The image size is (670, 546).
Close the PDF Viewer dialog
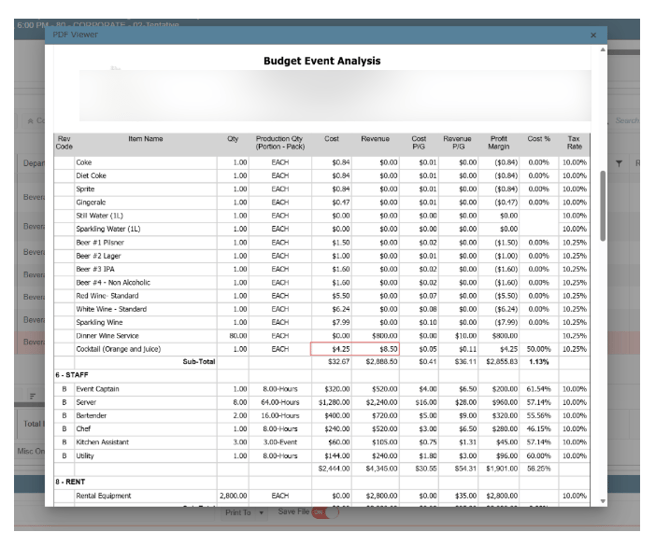[593, 35]
